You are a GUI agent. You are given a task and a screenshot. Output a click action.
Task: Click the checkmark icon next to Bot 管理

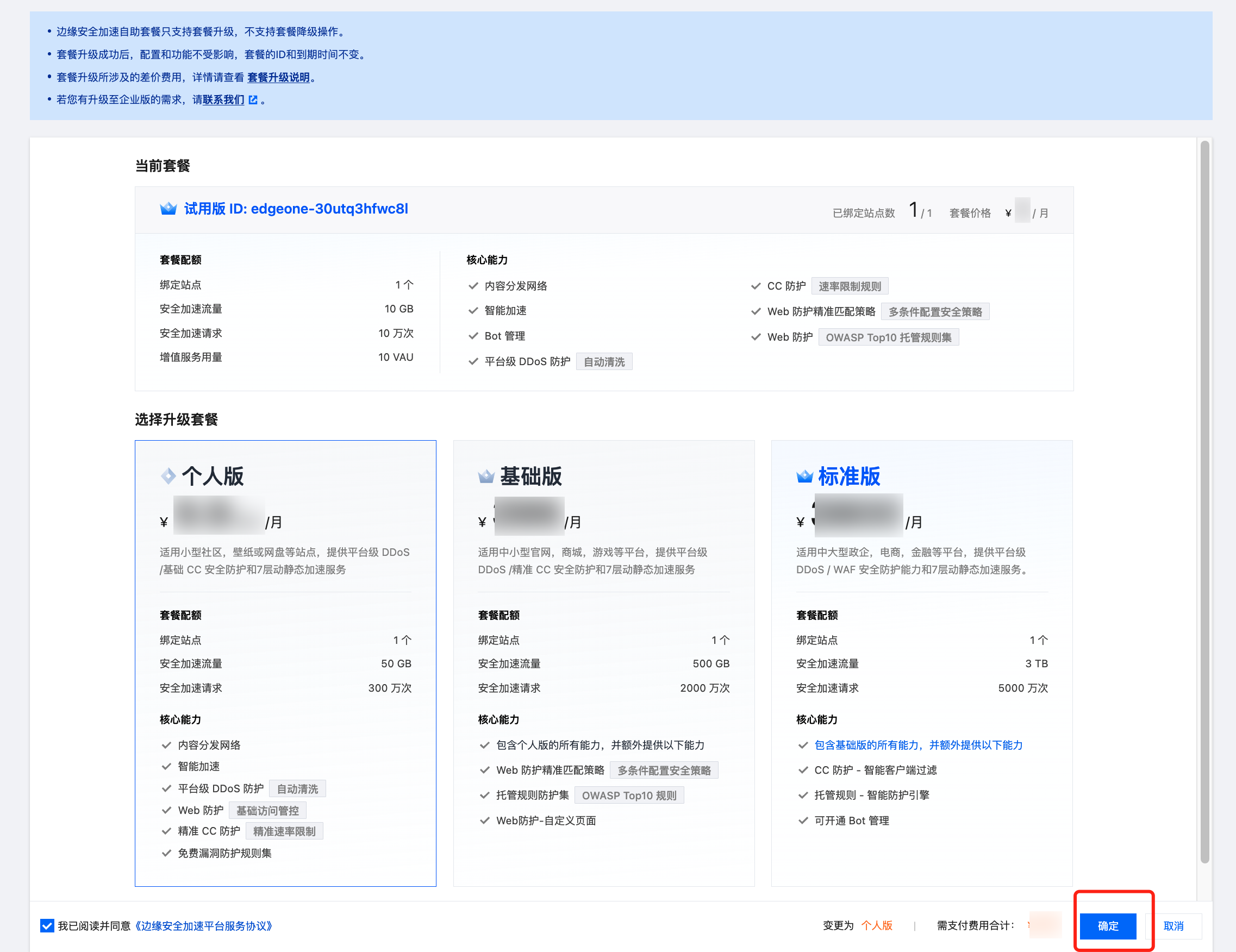[x=473, y=336]
